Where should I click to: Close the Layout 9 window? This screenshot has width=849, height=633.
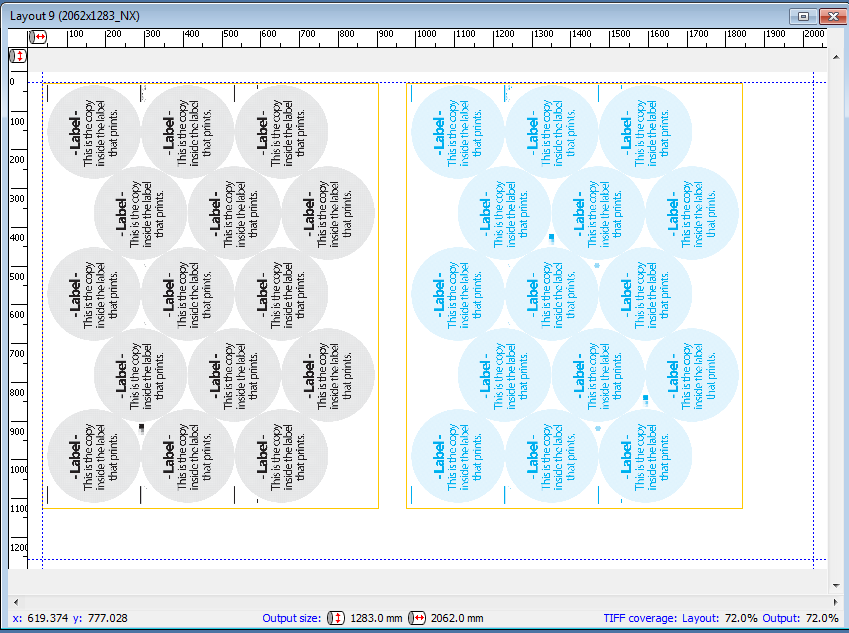(x=831, y=16)
